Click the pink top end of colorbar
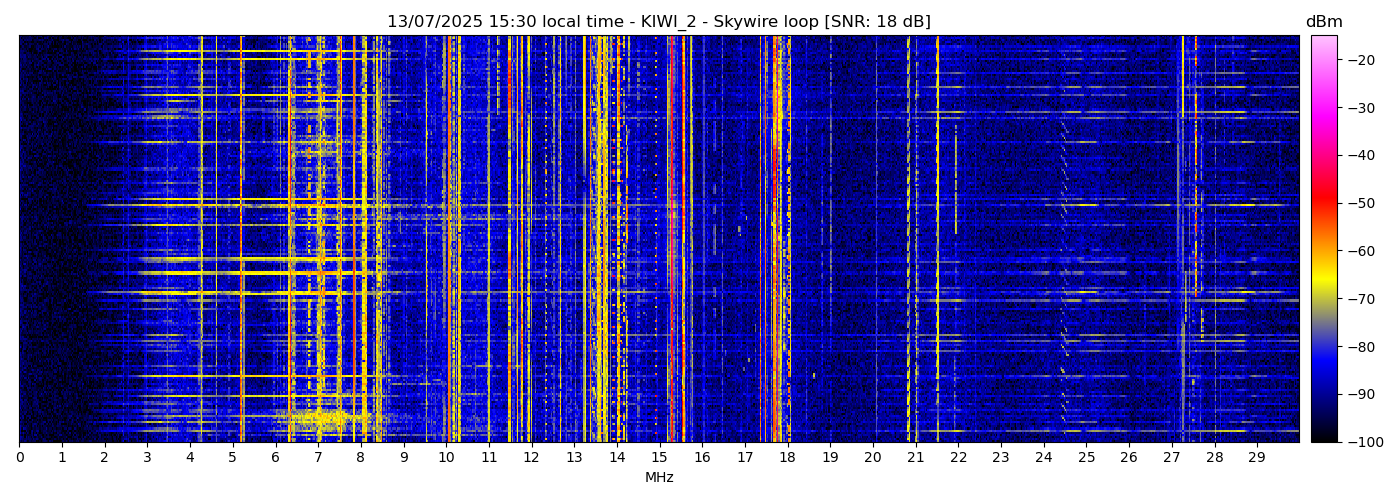Image resolution: width=1400 pixels, height=500 pixels. click(x=1324, y=40)
